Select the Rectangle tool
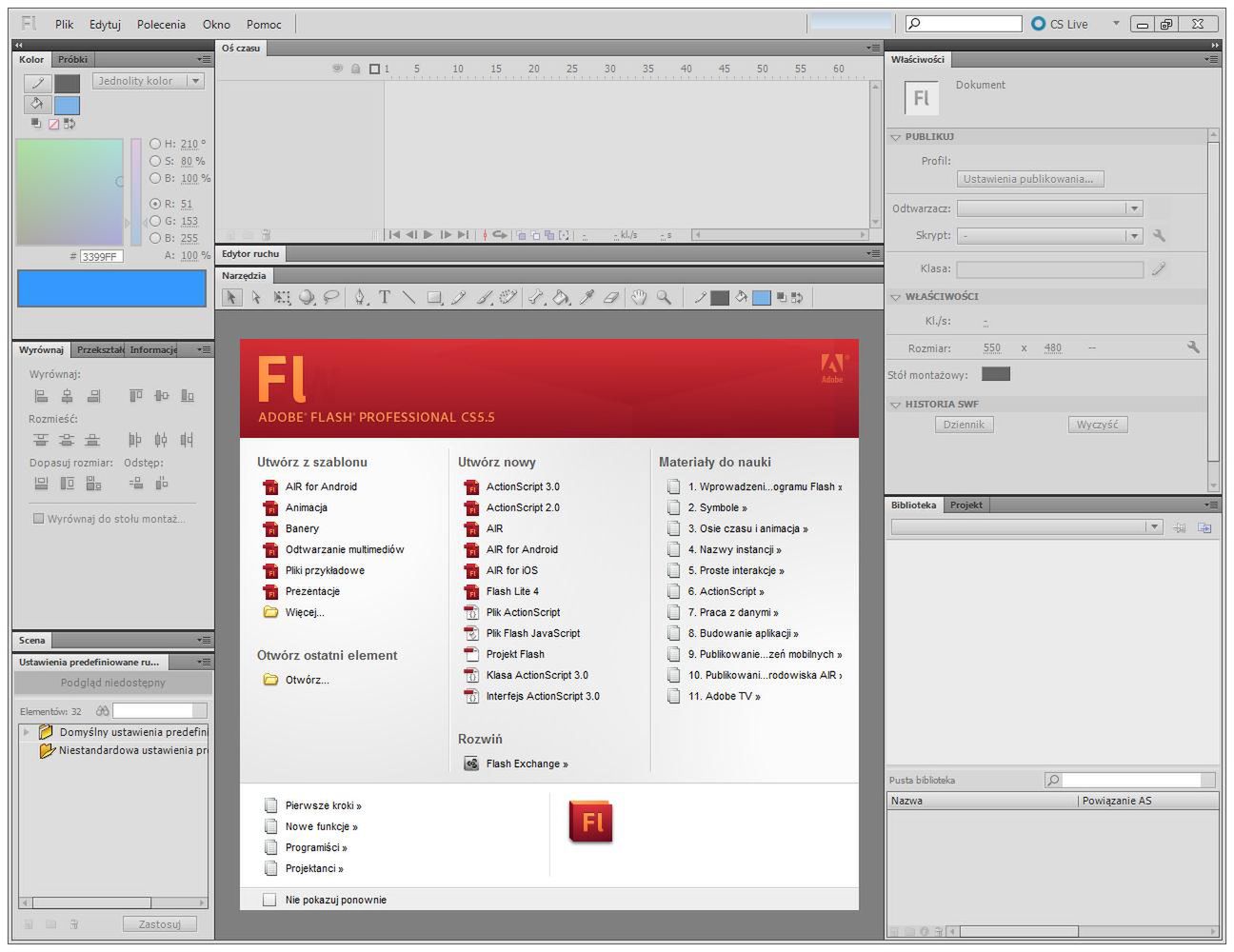 (434, 298)
